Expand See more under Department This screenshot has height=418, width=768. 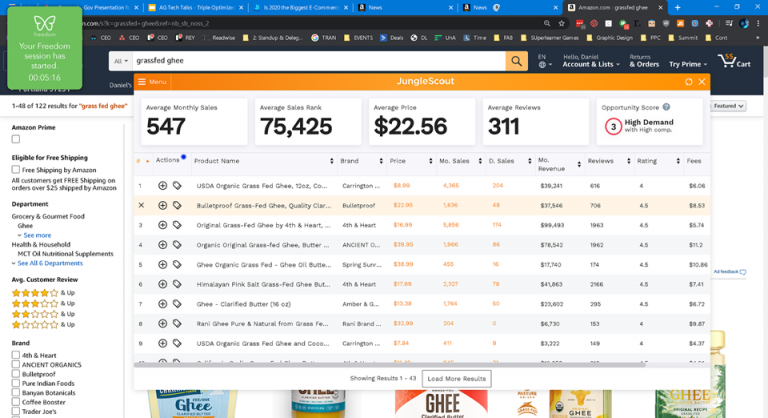37,235
